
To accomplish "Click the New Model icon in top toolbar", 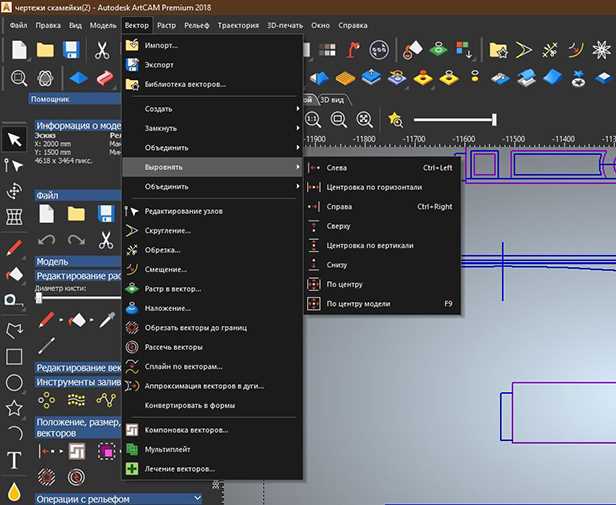I will [19, 50].
